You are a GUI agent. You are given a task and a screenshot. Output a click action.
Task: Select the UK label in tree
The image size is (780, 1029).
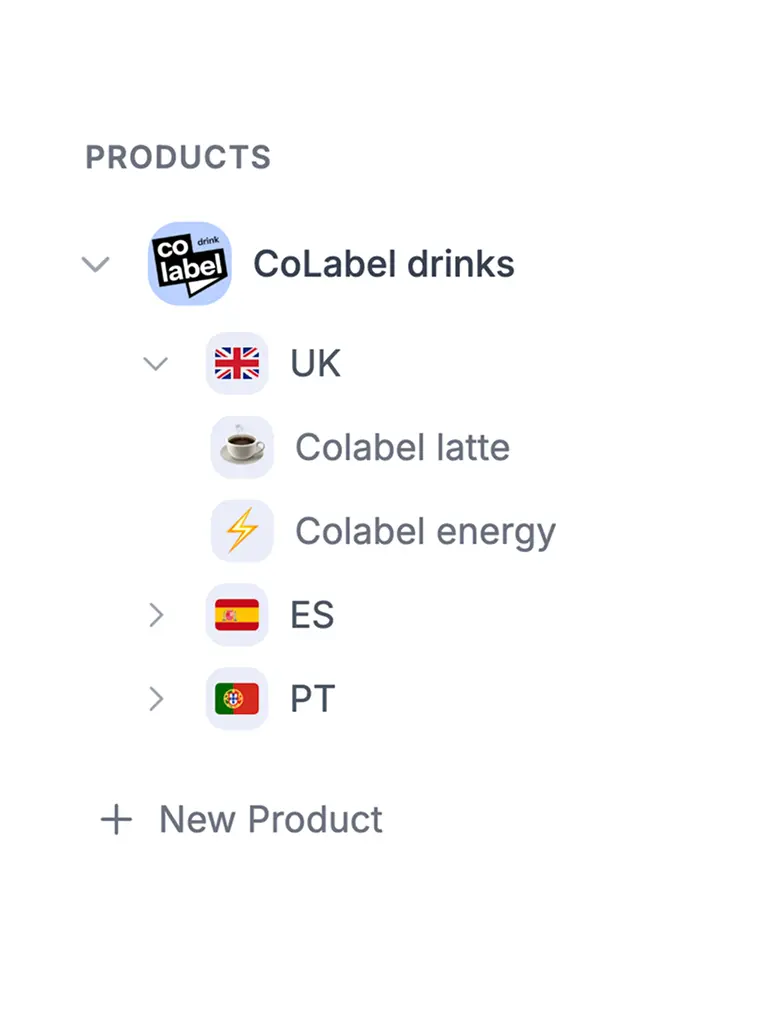pos(315,363)
